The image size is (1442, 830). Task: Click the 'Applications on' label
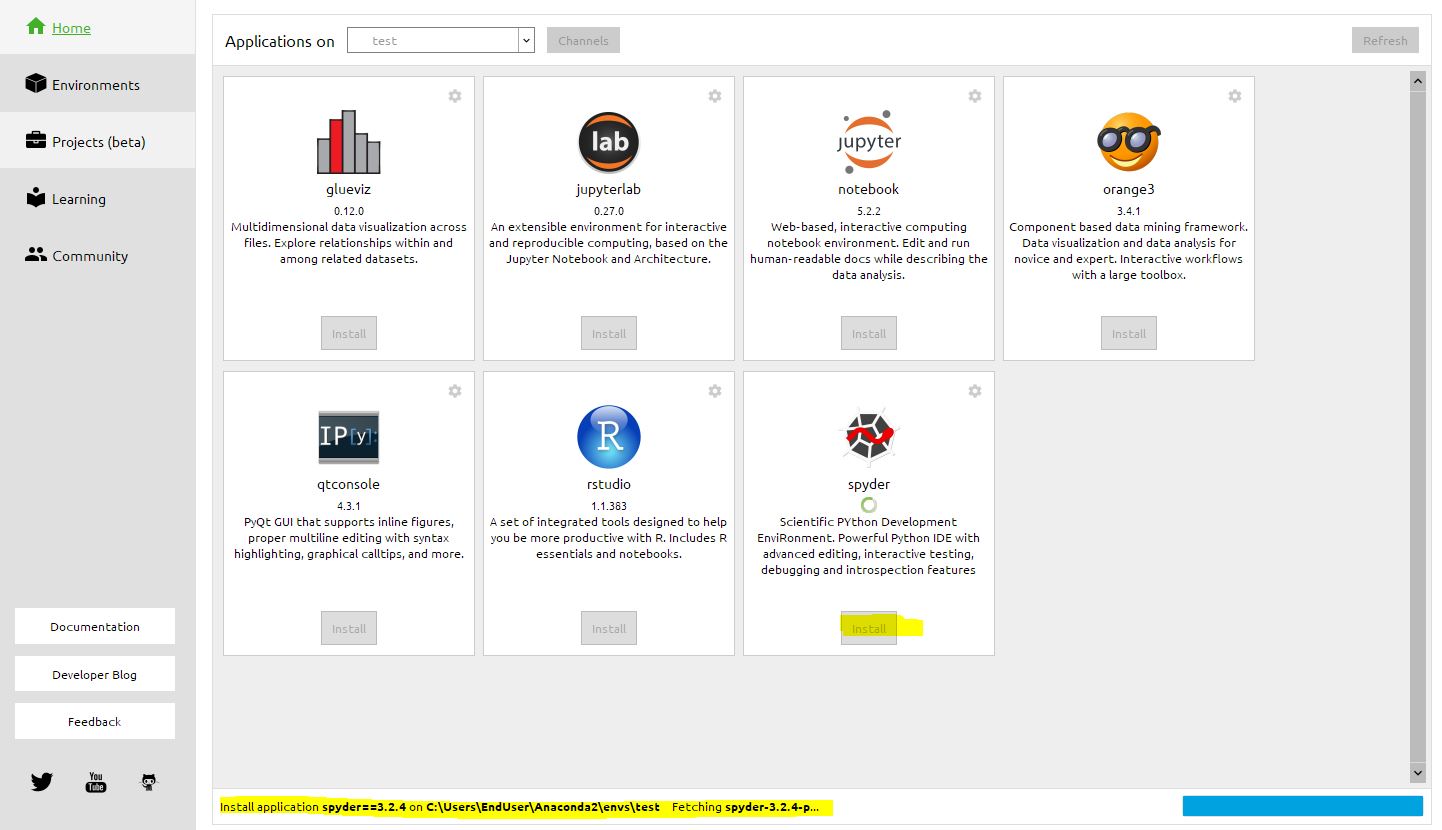(x=280, y=41)
